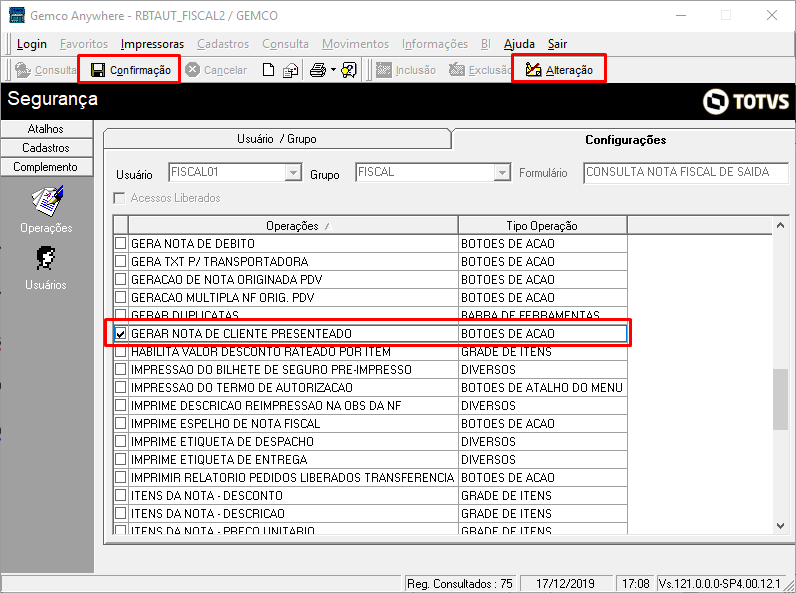Open the Impressoras menu
Screen dimensions: 796x593
[152, 44]
